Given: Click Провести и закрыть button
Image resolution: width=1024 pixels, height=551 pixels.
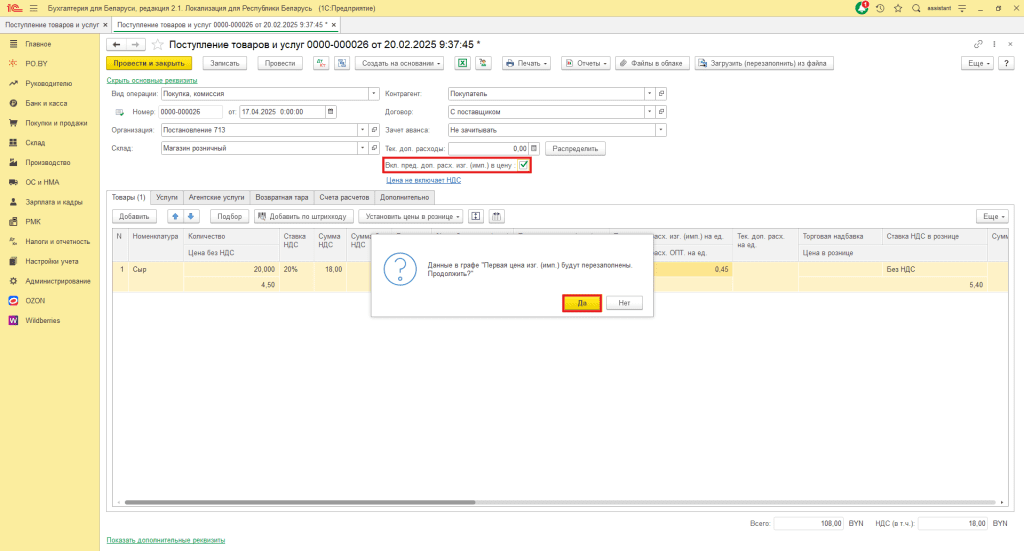Looking at the screenshot, I should click(149, 63).
